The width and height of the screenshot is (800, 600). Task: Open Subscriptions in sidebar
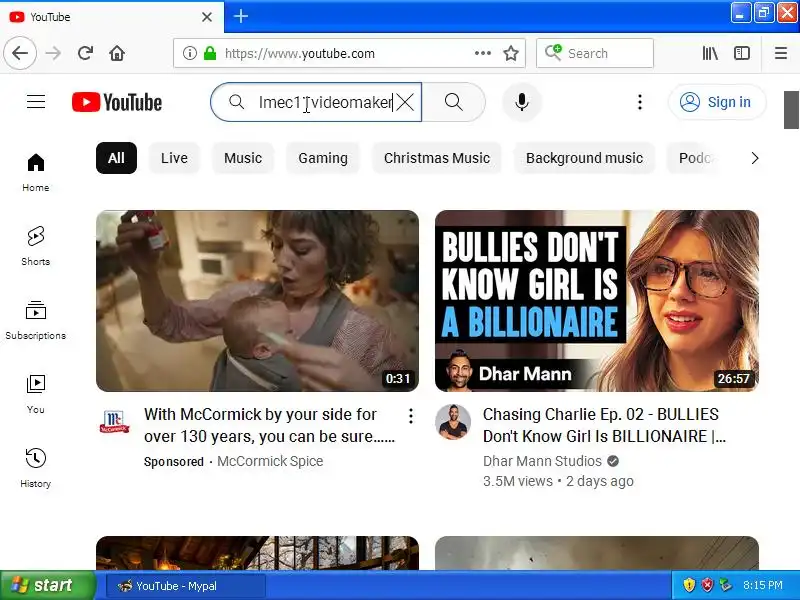tap(36, 320)
